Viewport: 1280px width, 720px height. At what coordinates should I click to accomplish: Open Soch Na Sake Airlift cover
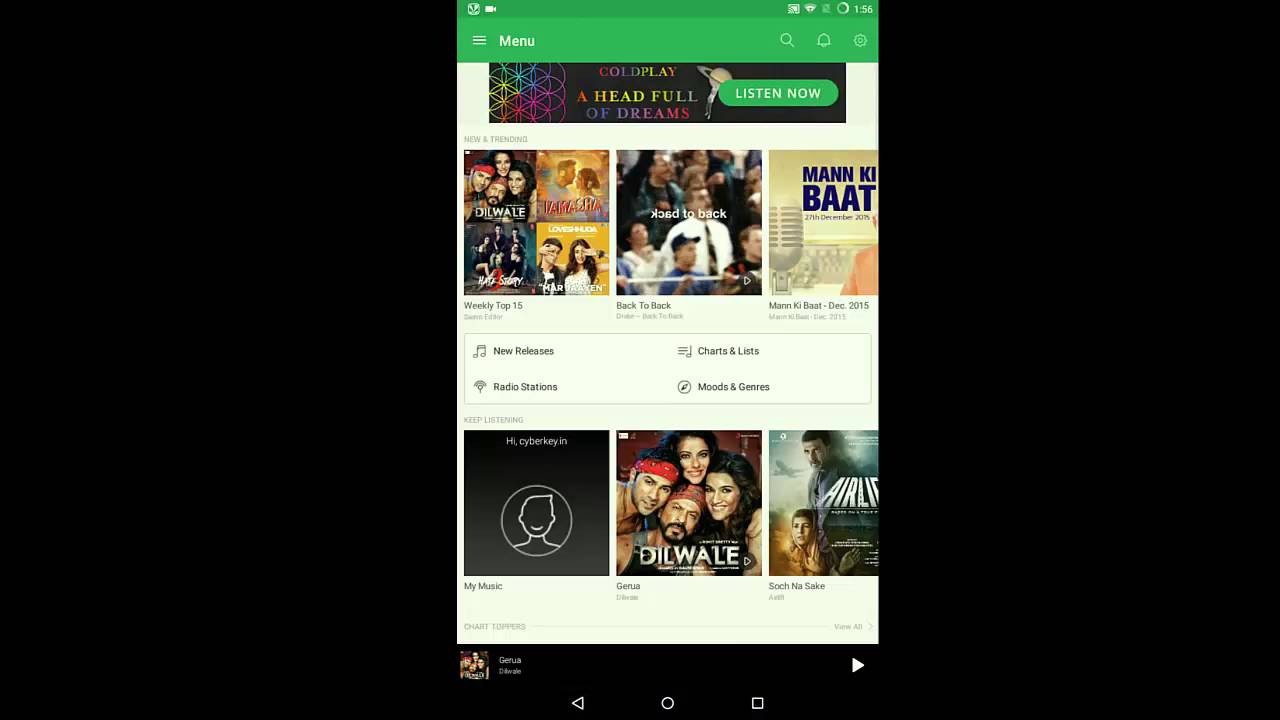(x=823, y=503)
